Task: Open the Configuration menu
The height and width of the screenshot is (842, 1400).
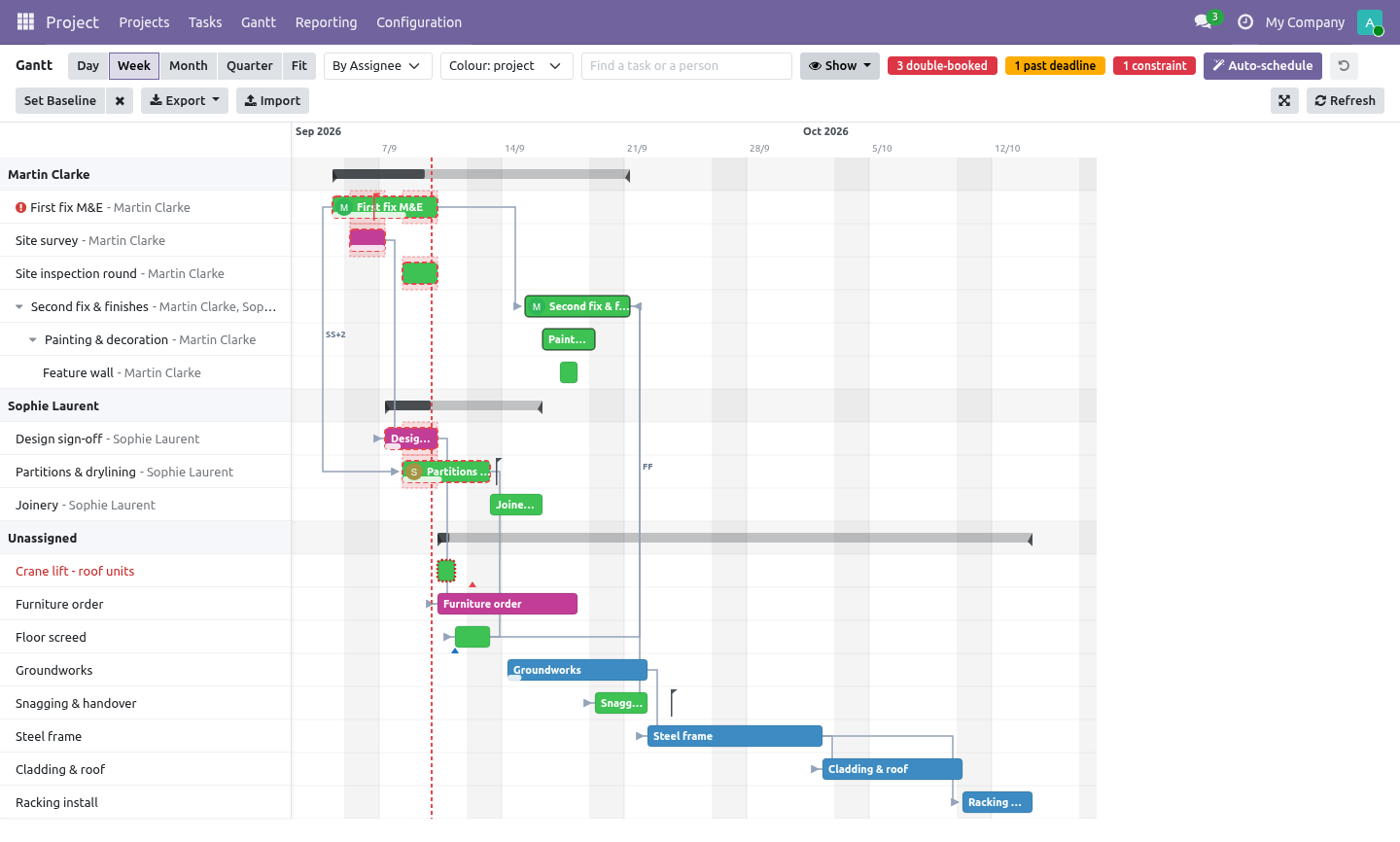Action: point(419,22)
